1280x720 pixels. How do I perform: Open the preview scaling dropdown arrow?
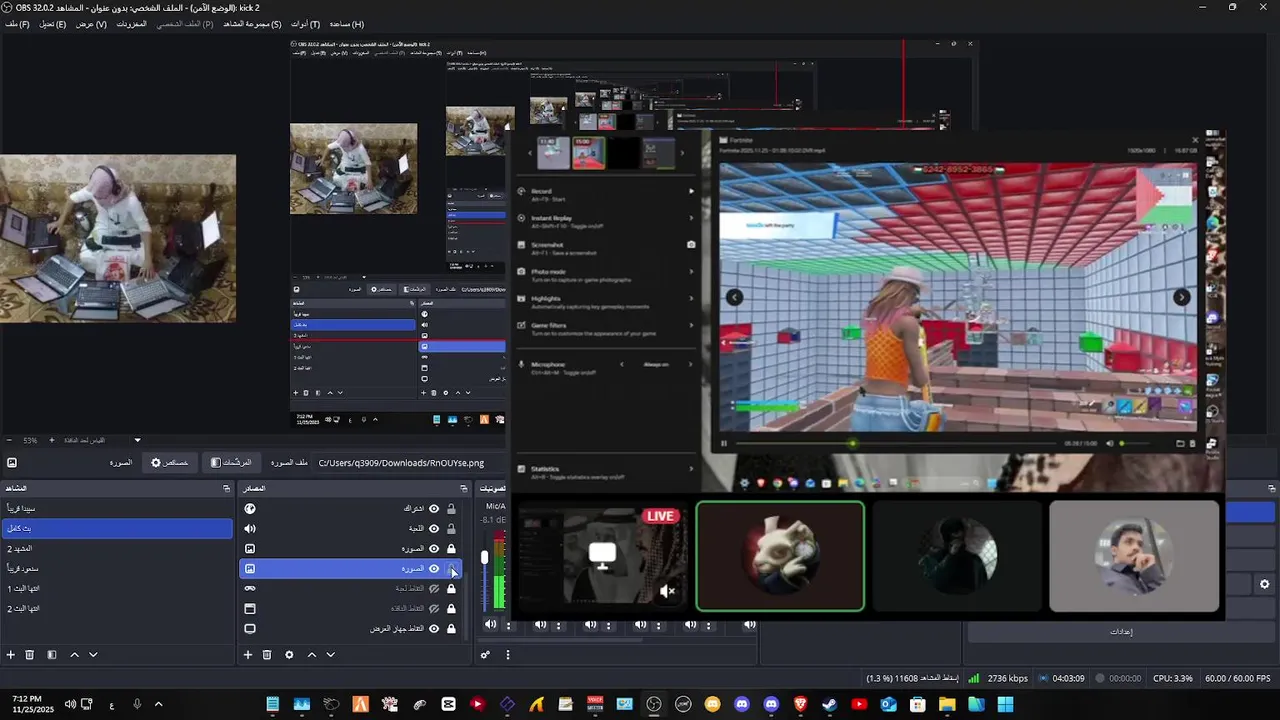click(x=137, y=440)
